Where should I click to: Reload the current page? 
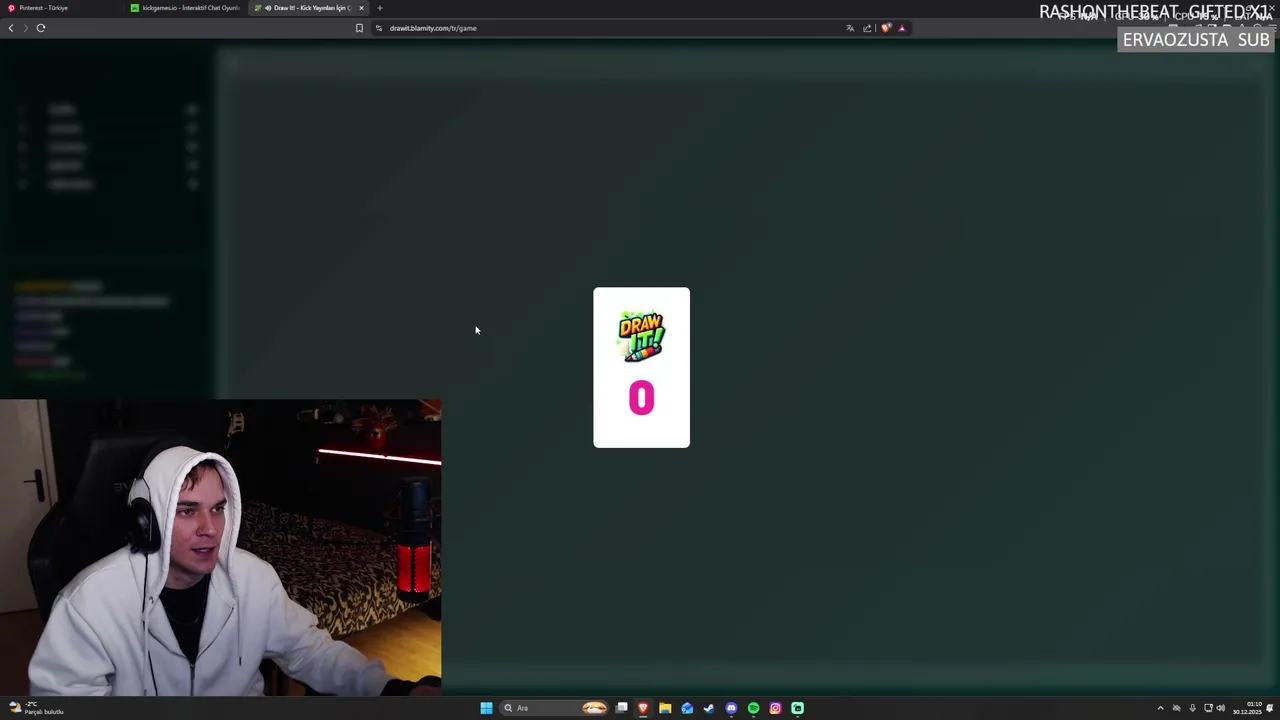(x=41, y=28)
